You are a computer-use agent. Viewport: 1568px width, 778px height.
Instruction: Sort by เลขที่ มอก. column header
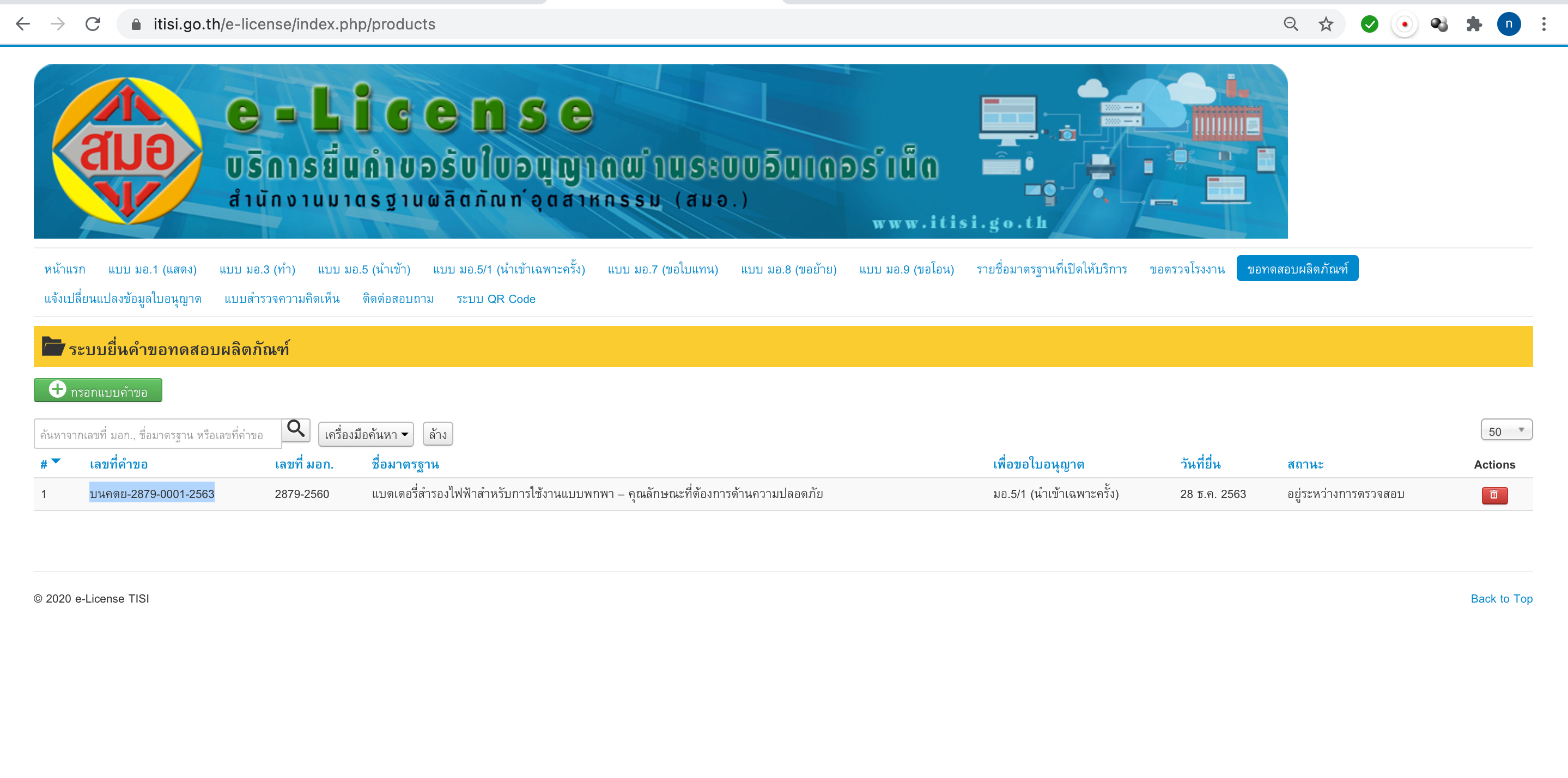click(x=304, y=465)
